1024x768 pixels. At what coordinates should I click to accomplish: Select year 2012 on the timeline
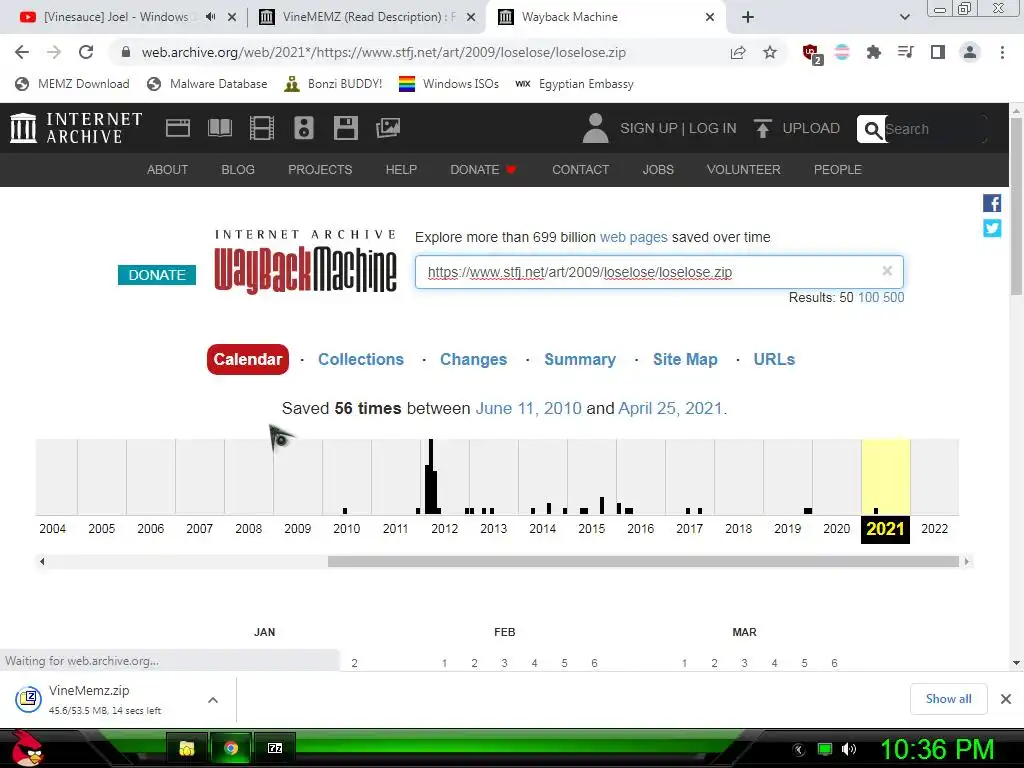click(x=445, y=528)
